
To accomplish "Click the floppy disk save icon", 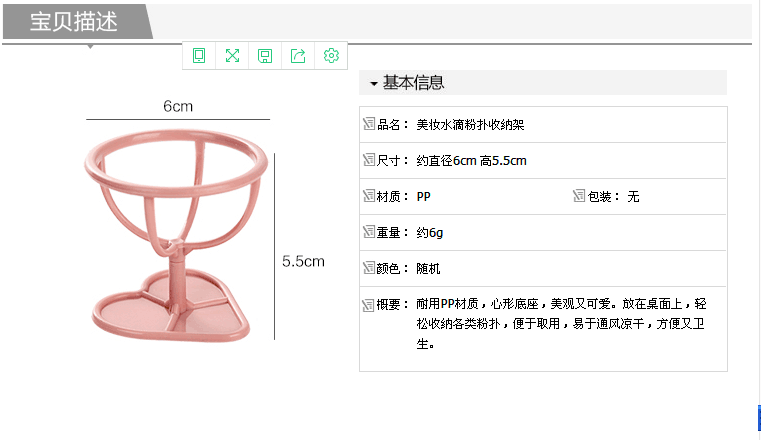I will [x=265, y=56].
